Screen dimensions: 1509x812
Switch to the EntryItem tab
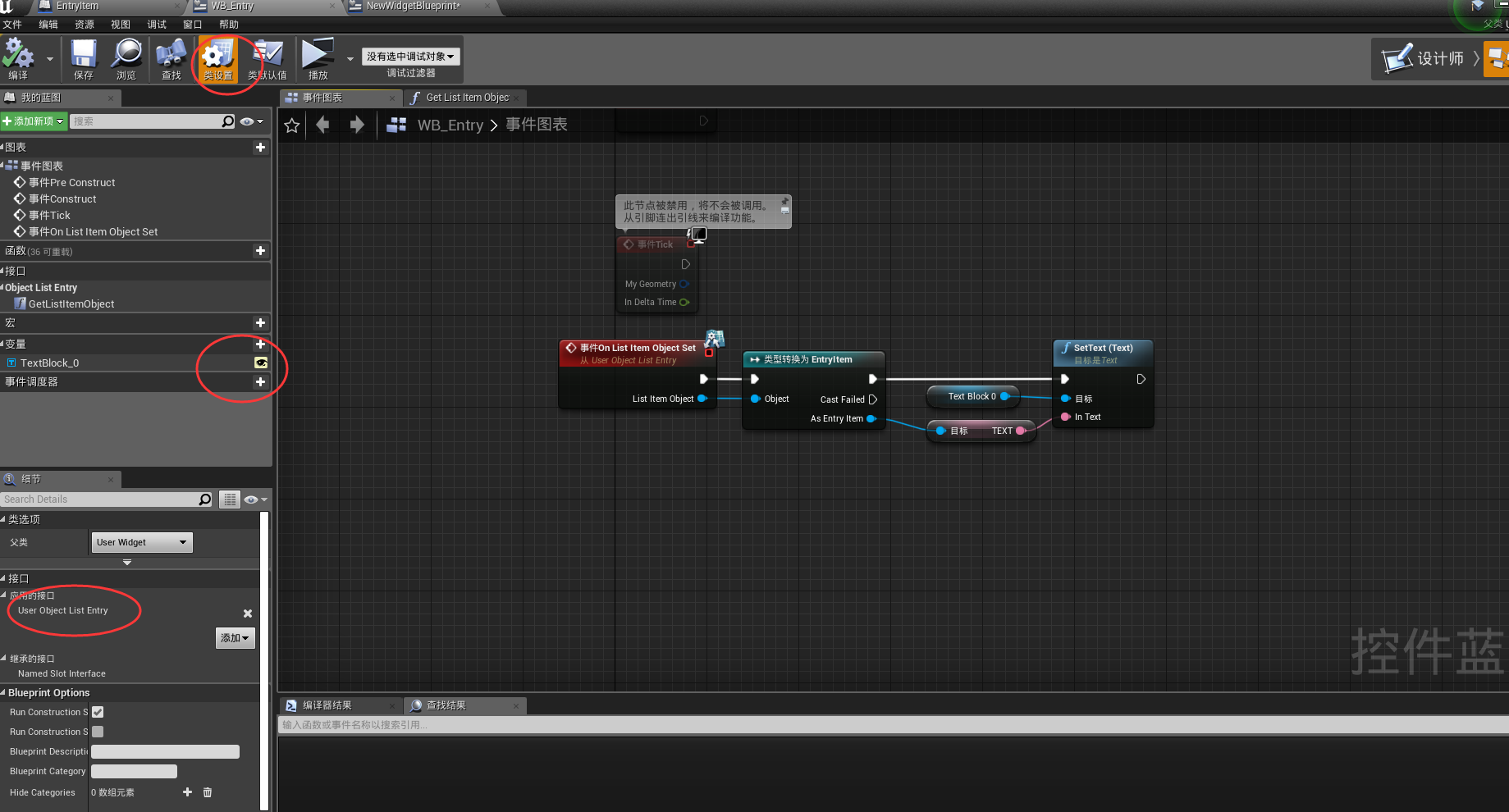tap(78, 6)
